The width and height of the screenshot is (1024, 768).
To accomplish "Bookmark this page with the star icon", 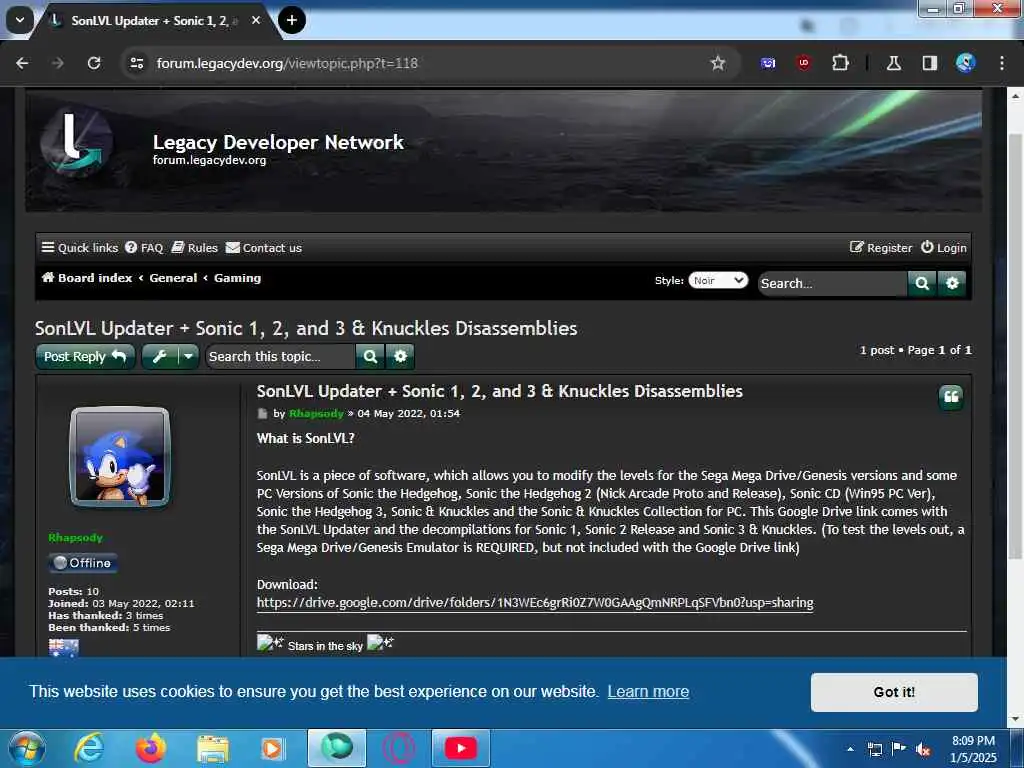I will click(x=718, y=63).
